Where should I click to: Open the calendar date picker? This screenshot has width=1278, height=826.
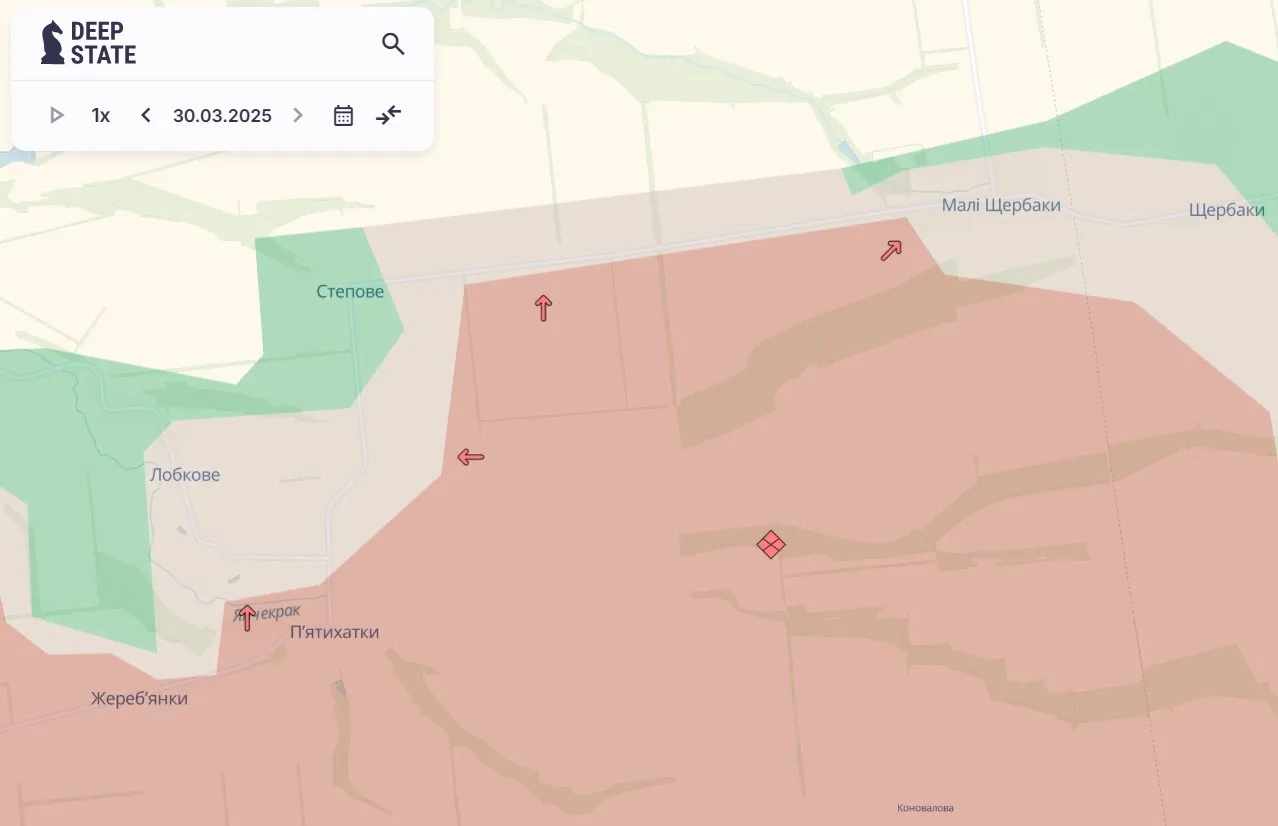click(x=343, y=115)
